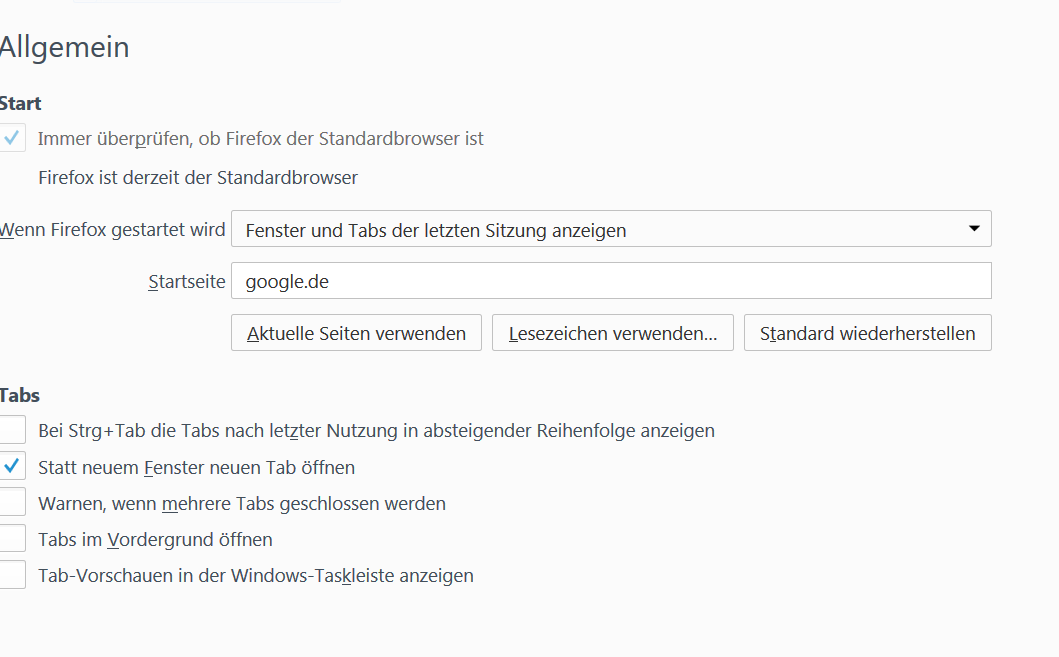Toggle the 'Immer überprüfen' default browser checkbox

coord(12,138)
